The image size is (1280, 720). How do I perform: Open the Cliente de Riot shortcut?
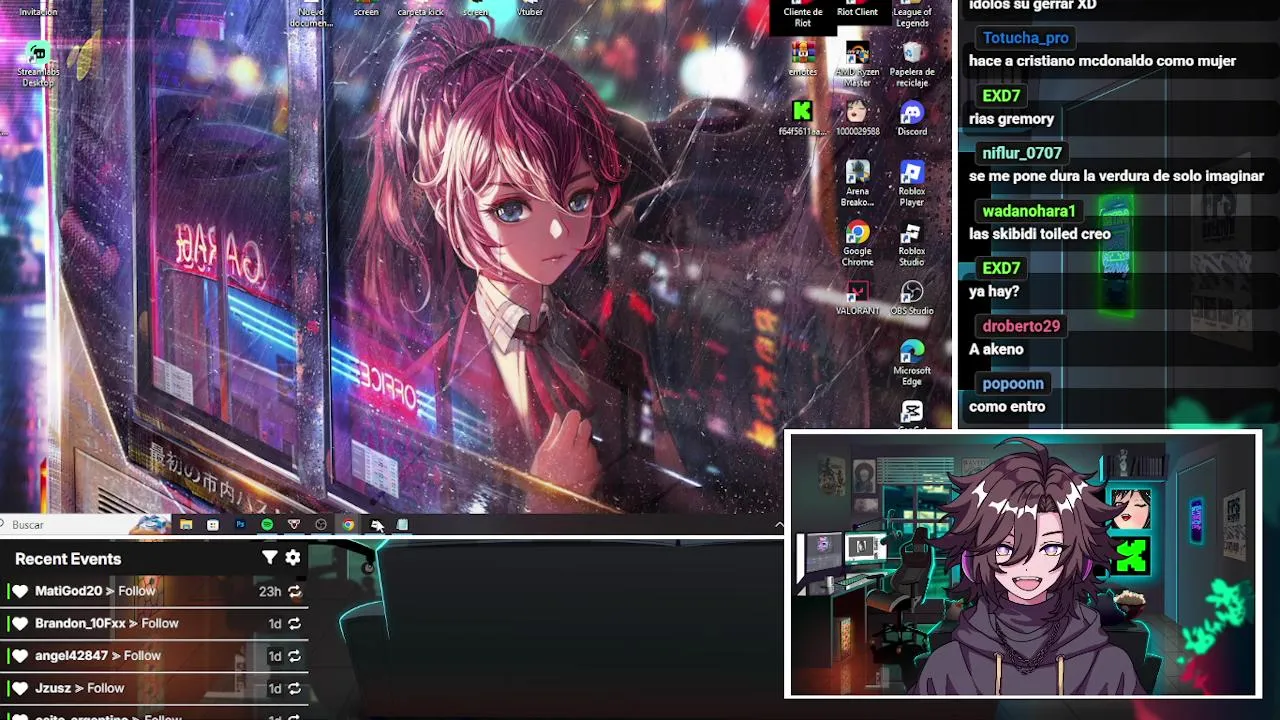click(x=803, y=14)
